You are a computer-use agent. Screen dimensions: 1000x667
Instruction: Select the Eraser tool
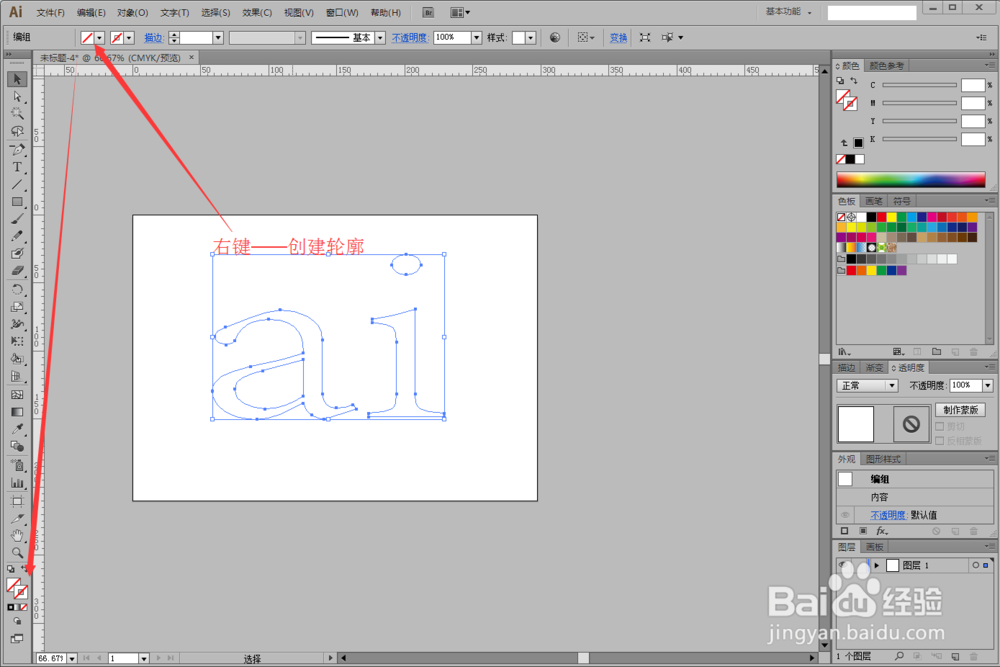click(x=17, y=271)
